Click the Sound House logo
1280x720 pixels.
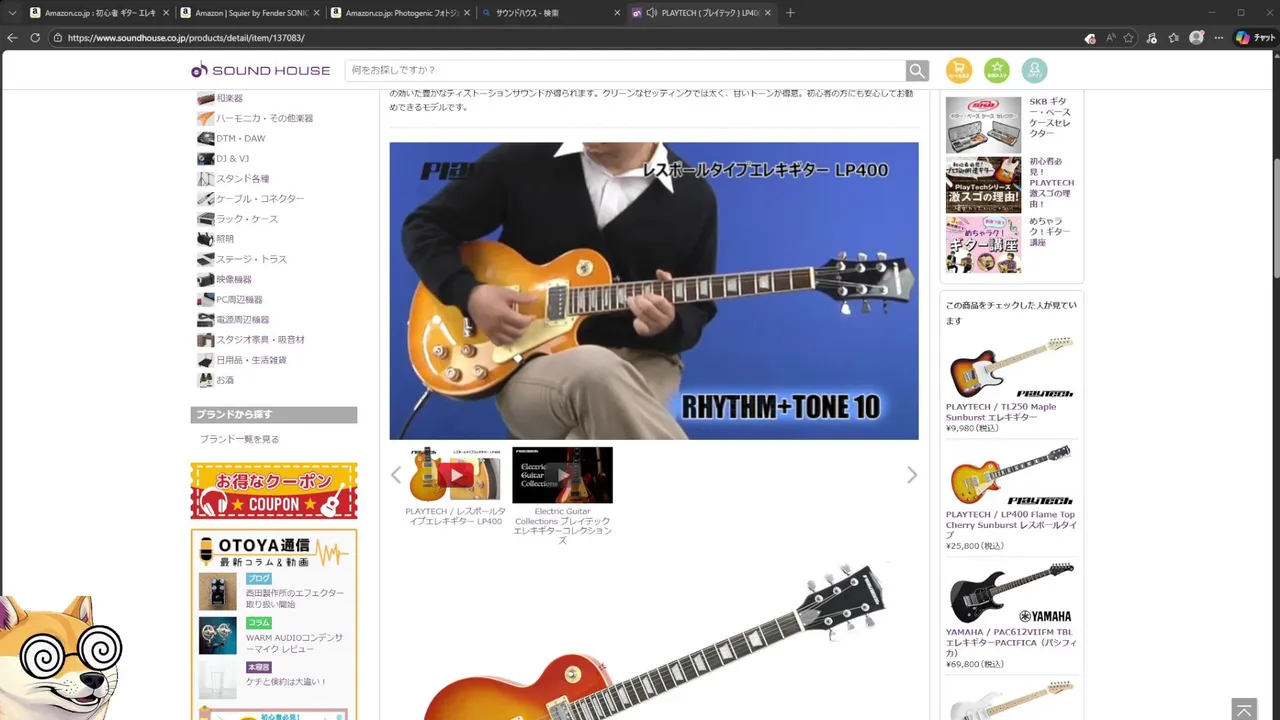point(260,70)
